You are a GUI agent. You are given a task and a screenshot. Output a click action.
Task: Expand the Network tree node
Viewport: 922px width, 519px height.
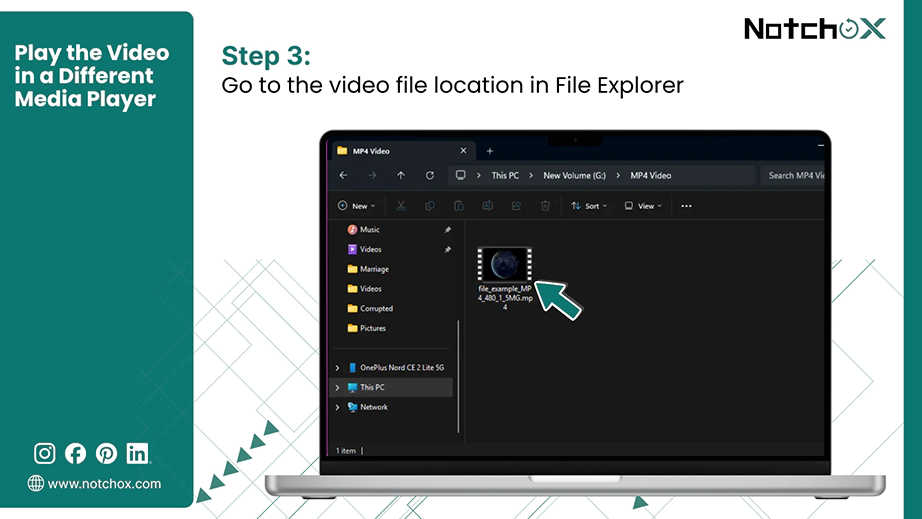(x=338, y=407)
